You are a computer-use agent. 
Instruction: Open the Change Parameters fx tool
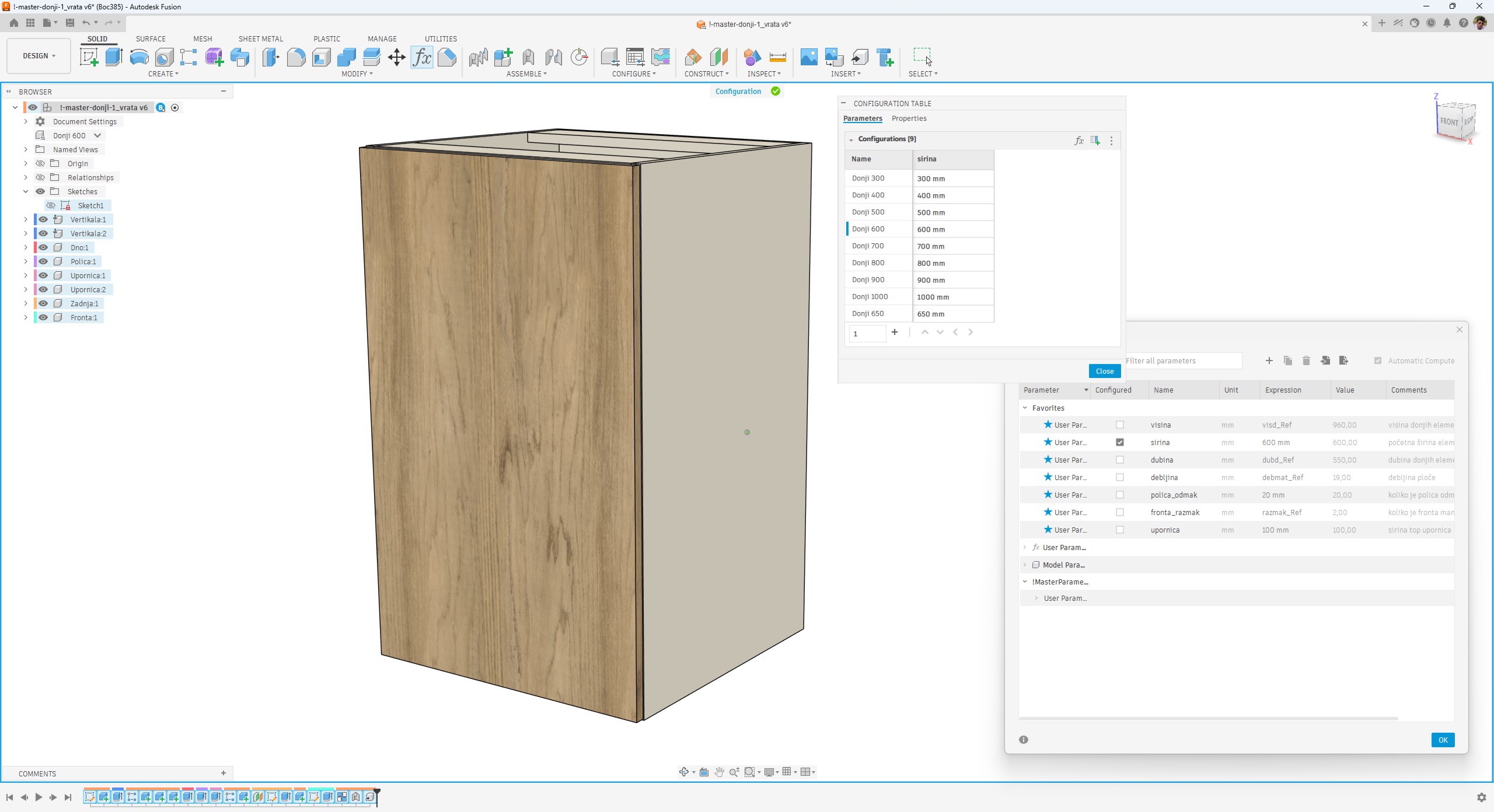coord(421,57)
